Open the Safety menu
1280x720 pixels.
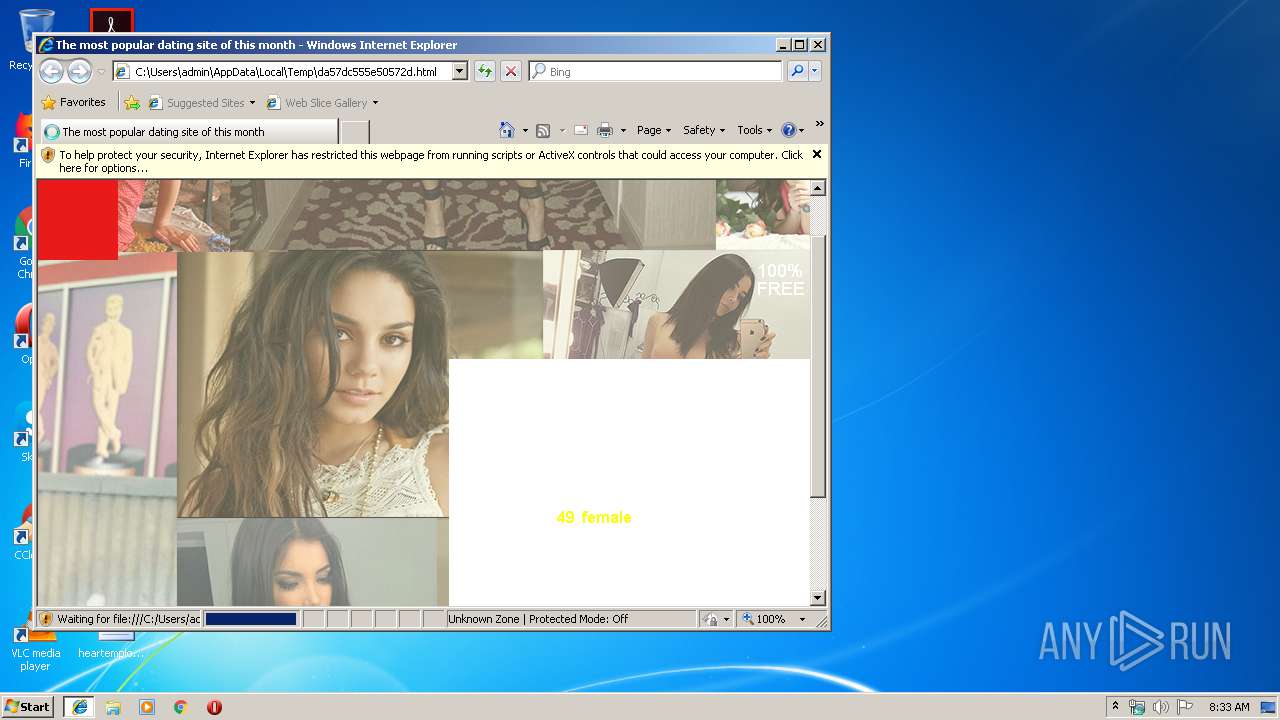704,130
